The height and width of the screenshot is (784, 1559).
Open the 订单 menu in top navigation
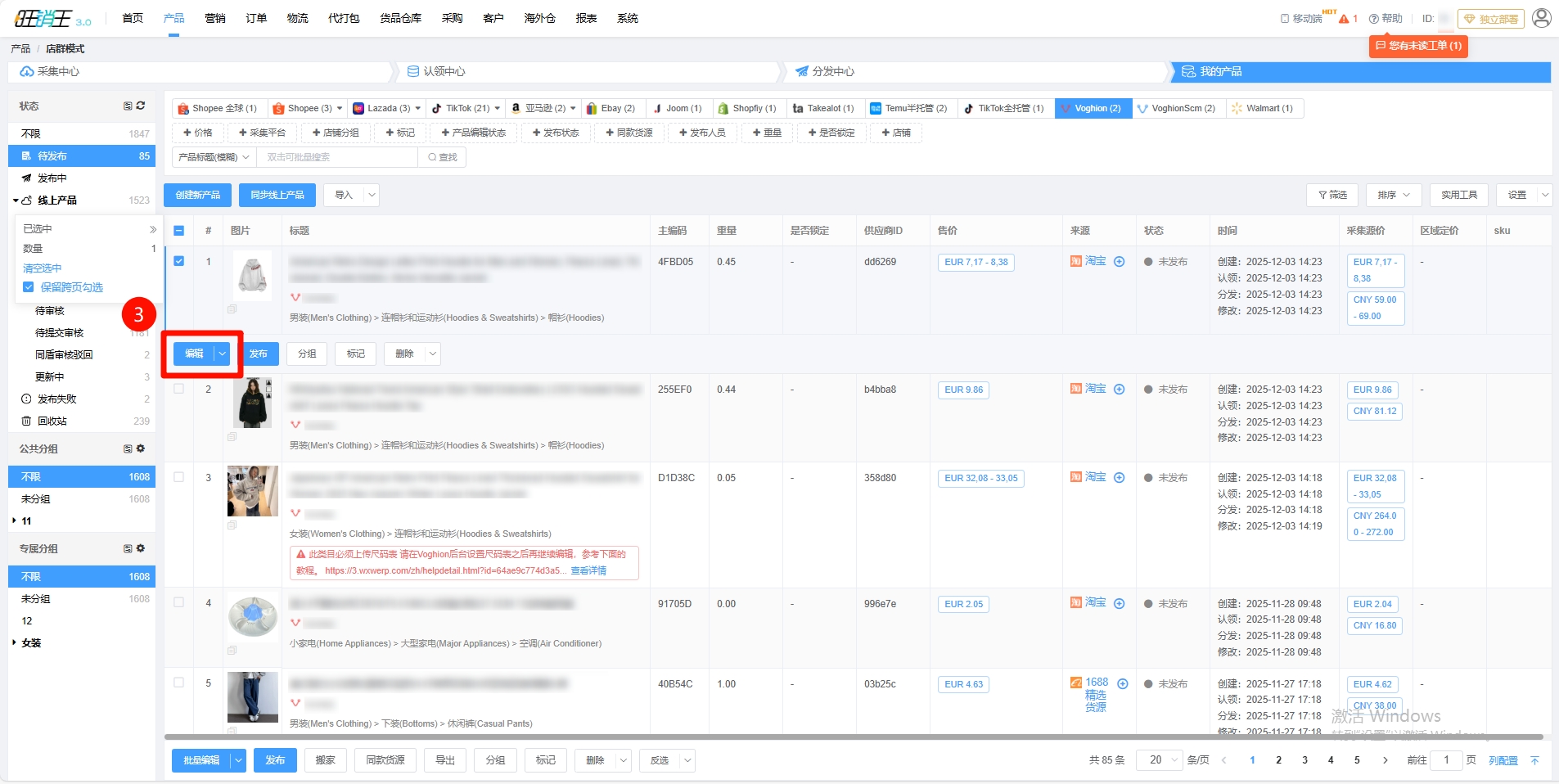coord(256,18)
